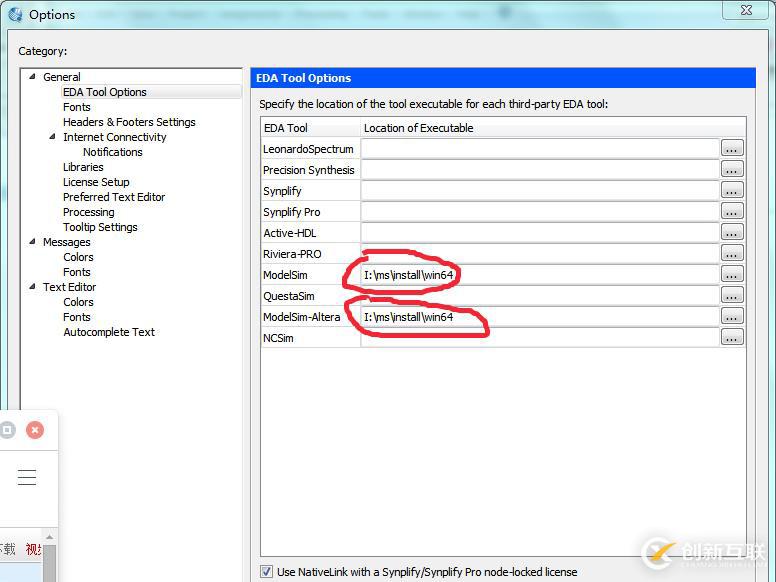This screenshot has height=582, width=776.
Task: Browse for Riviera-PRO executable path
Action: (732, 253)
